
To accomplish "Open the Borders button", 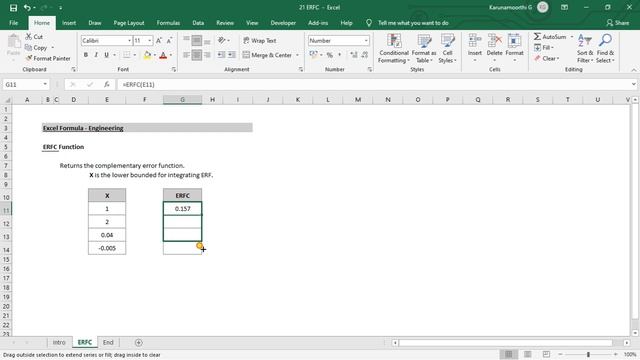I will (x=127, y=55).
